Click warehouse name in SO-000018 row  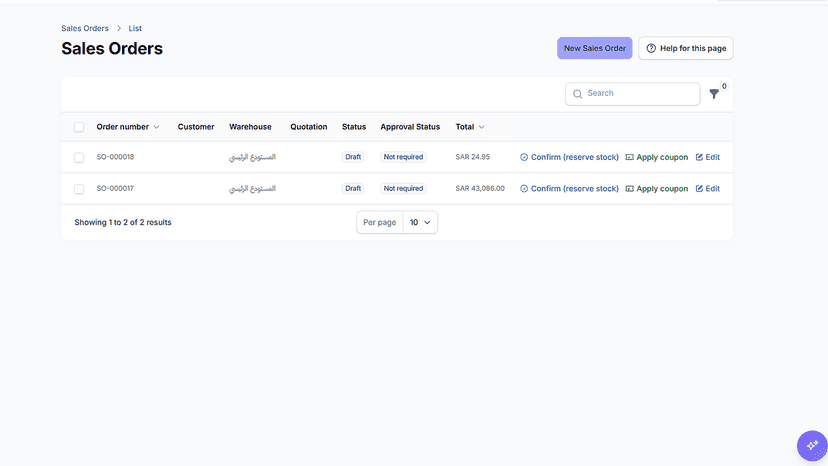pos(252,157)
